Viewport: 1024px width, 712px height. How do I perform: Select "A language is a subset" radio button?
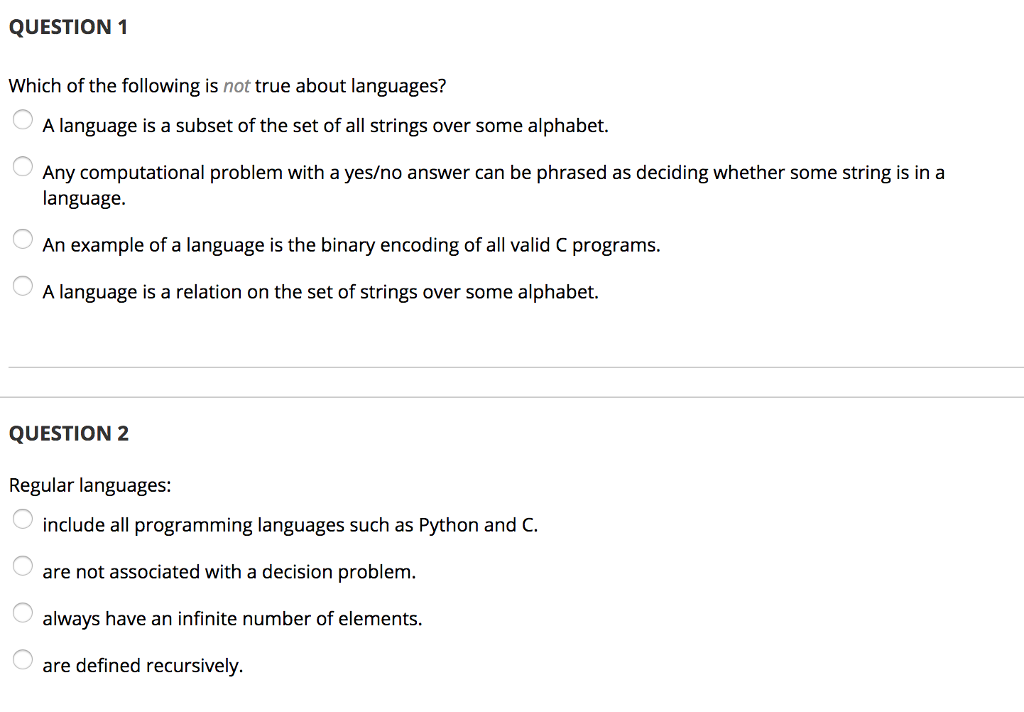22,119
